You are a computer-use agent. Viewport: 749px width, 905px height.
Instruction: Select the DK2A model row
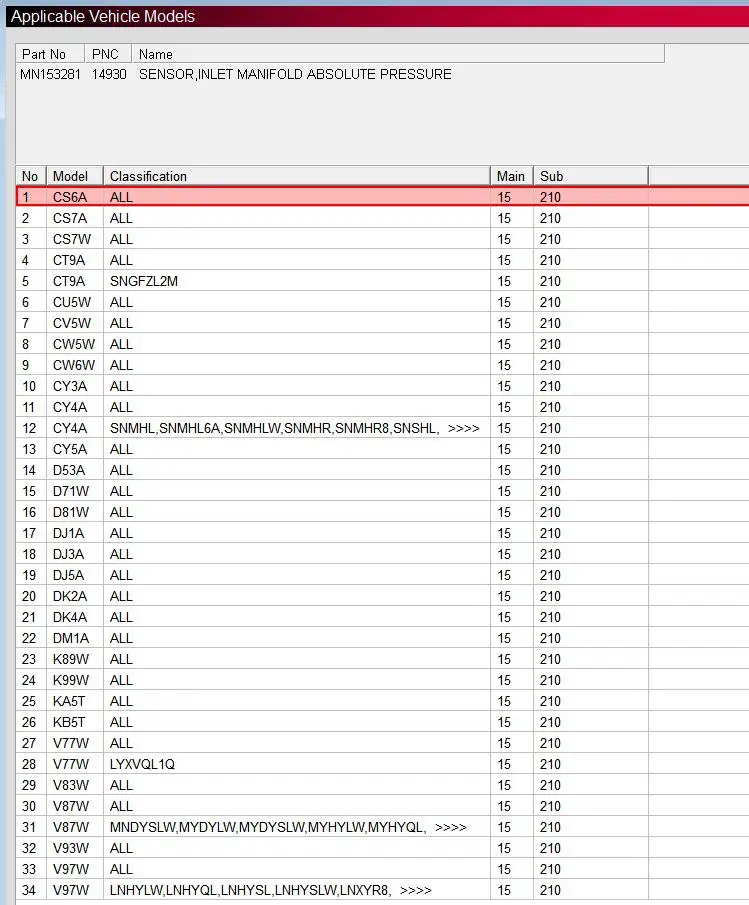[x=383, y=596]
